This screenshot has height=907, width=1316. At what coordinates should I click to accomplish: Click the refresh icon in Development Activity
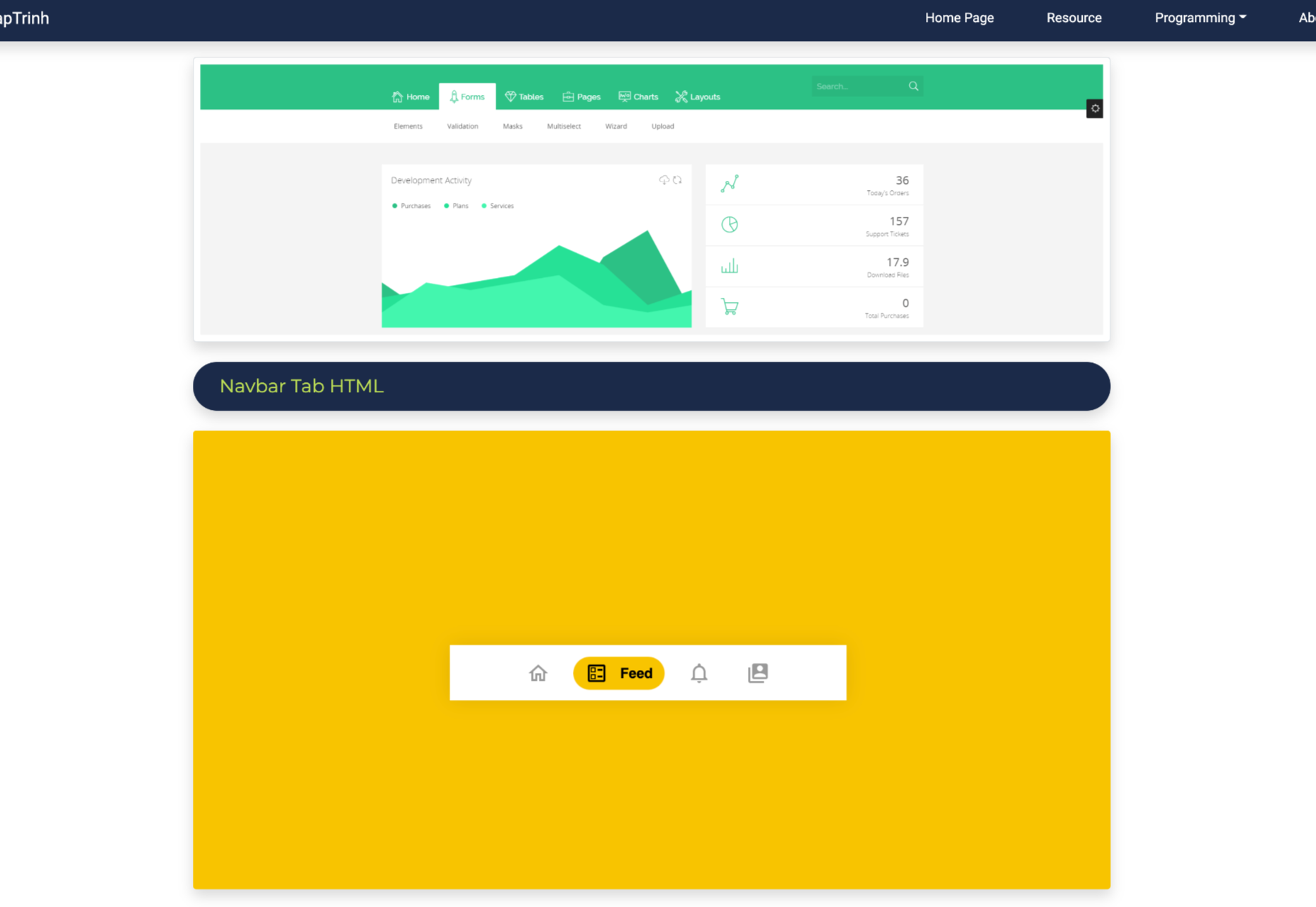coord(677,180)
